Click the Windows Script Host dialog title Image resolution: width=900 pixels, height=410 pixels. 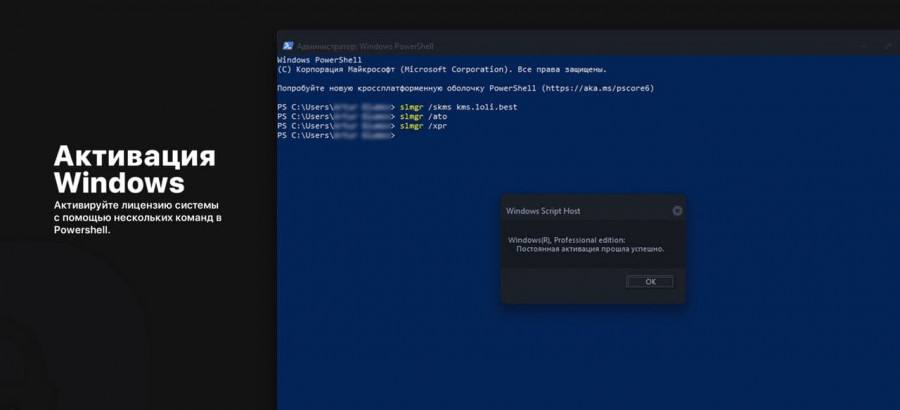[543, 211]
